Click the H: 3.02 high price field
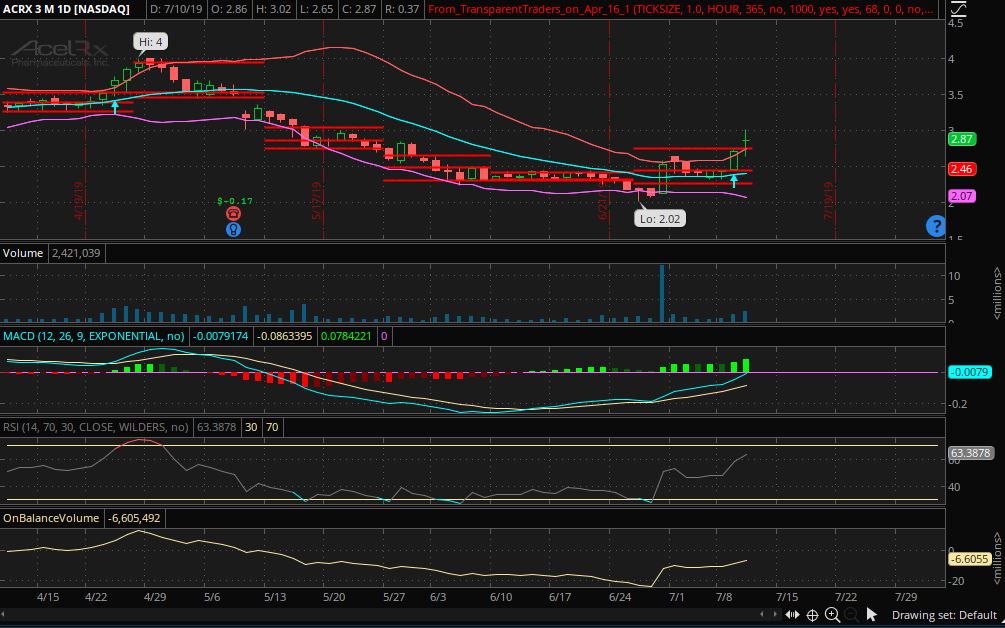 pos(274,9)
